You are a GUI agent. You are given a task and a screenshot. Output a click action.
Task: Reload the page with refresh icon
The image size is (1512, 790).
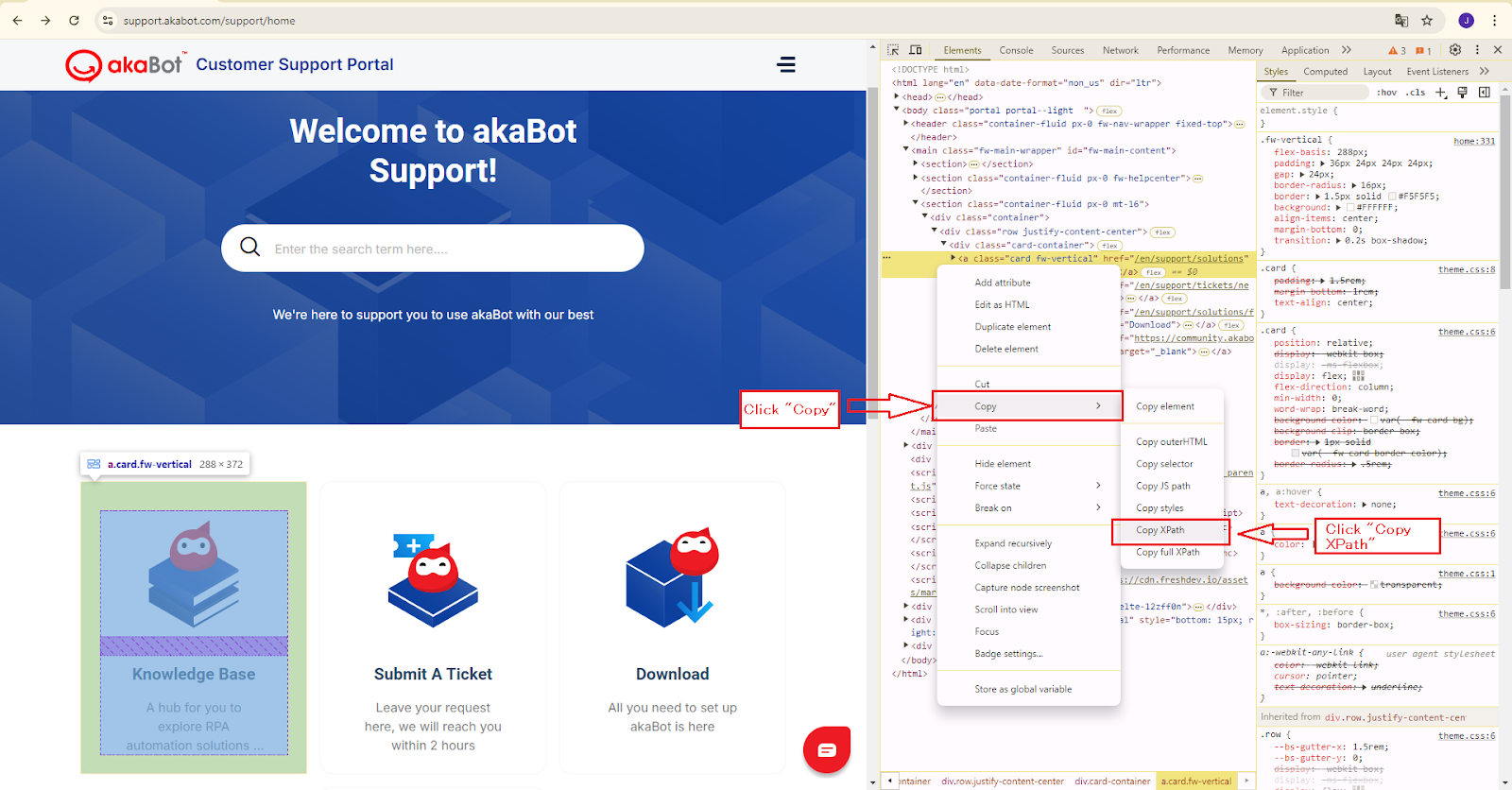[74, 20]
